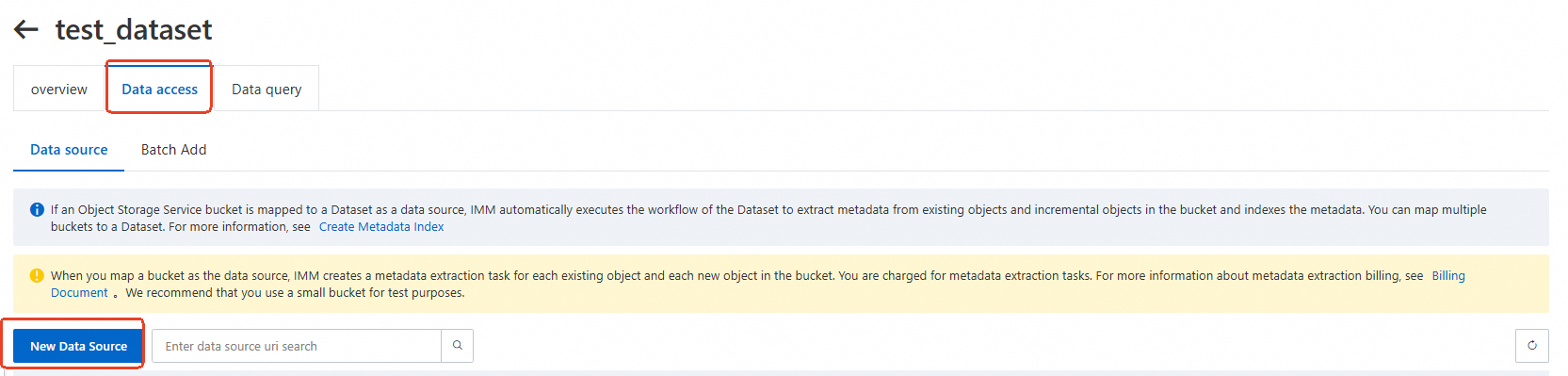Click the New Data Source button

78,346
